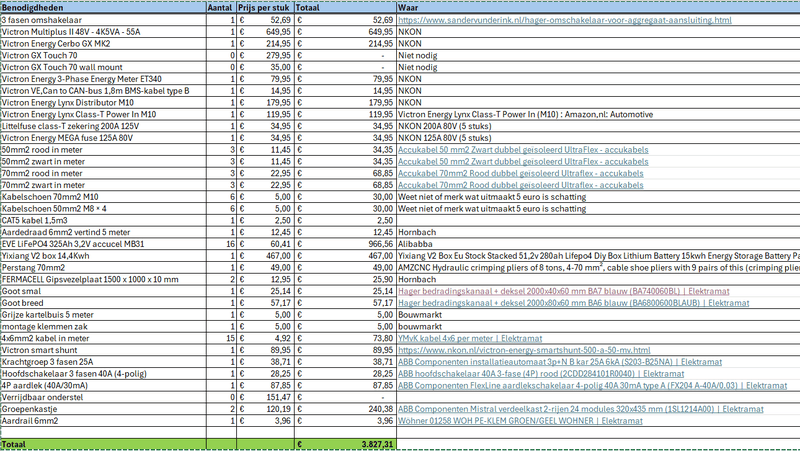Select cell 'Groepenkastje'
800x451 pixels.
[x=104, y=409]
